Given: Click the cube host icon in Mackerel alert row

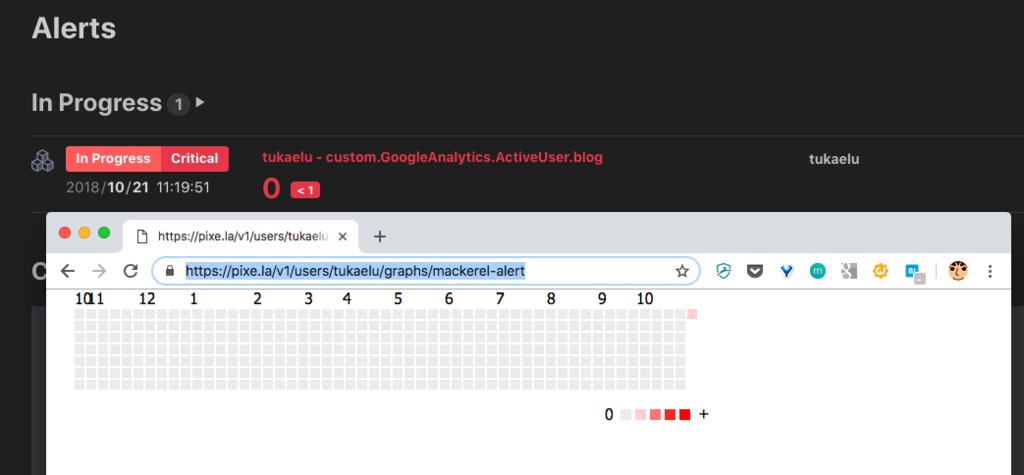Looking at the screenshot, I should tap(42, 161).
